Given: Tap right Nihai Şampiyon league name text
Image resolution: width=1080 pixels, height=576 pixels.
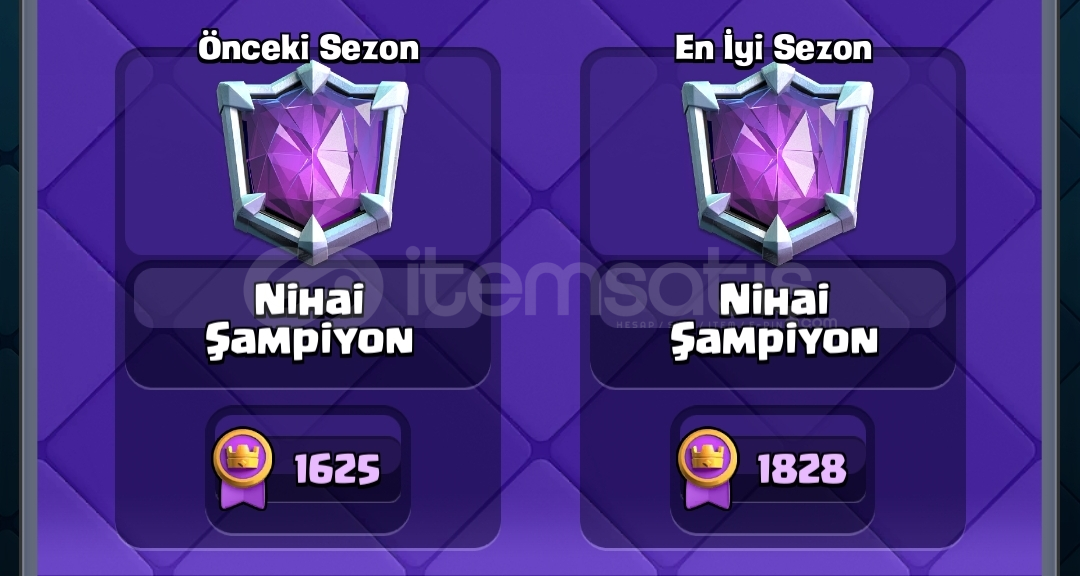Looking at the screenshot, I should [775, 321].
